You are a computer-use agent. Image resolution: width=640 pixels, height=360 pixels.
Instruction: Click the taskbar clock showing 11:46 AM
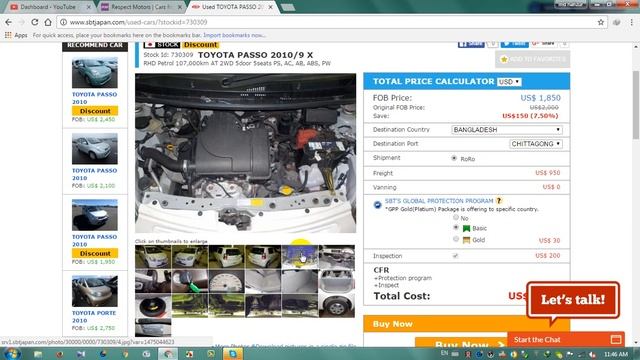tap(616, 354)
